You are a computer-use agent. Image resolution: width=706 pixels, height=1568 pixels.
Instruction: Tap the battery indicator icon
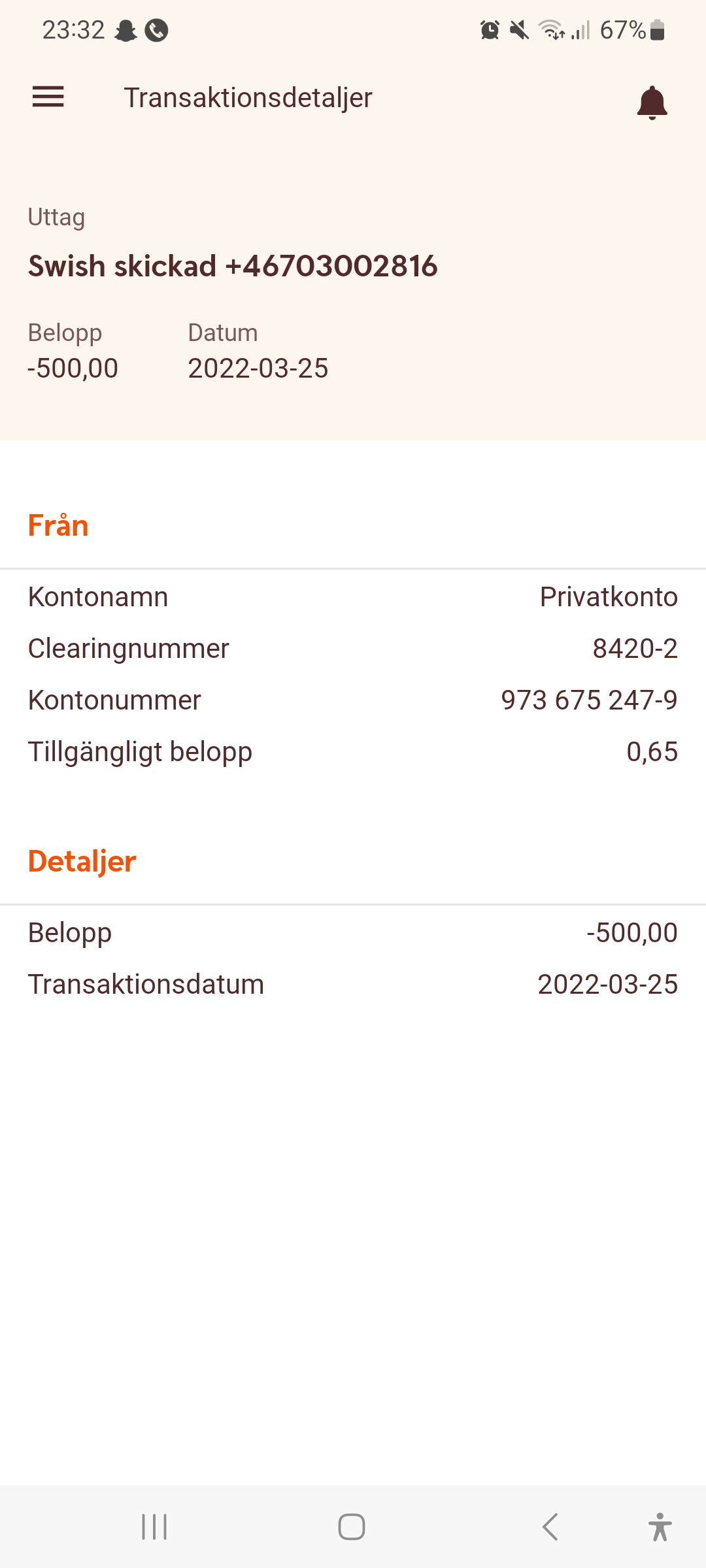[658, 30]
